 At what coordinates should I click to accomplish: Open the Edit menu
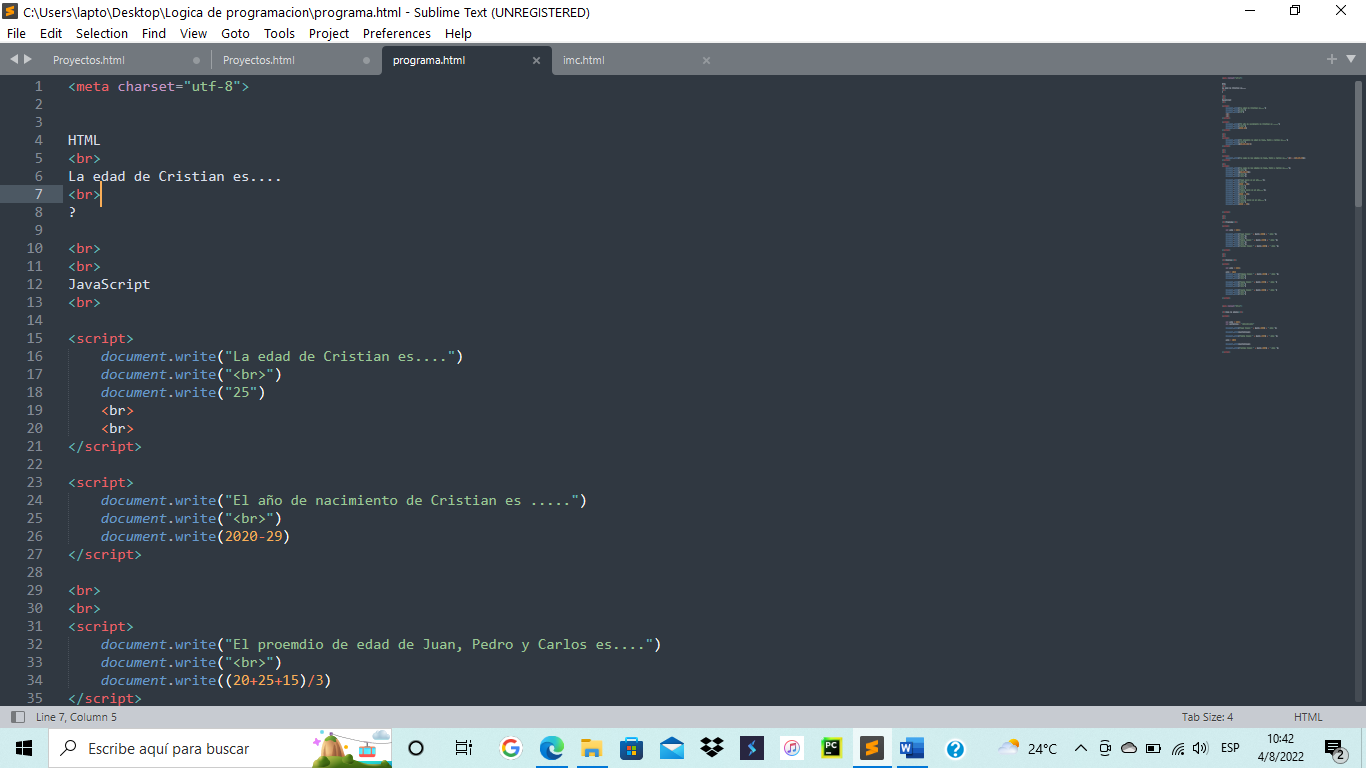click(x=51, y=33)
